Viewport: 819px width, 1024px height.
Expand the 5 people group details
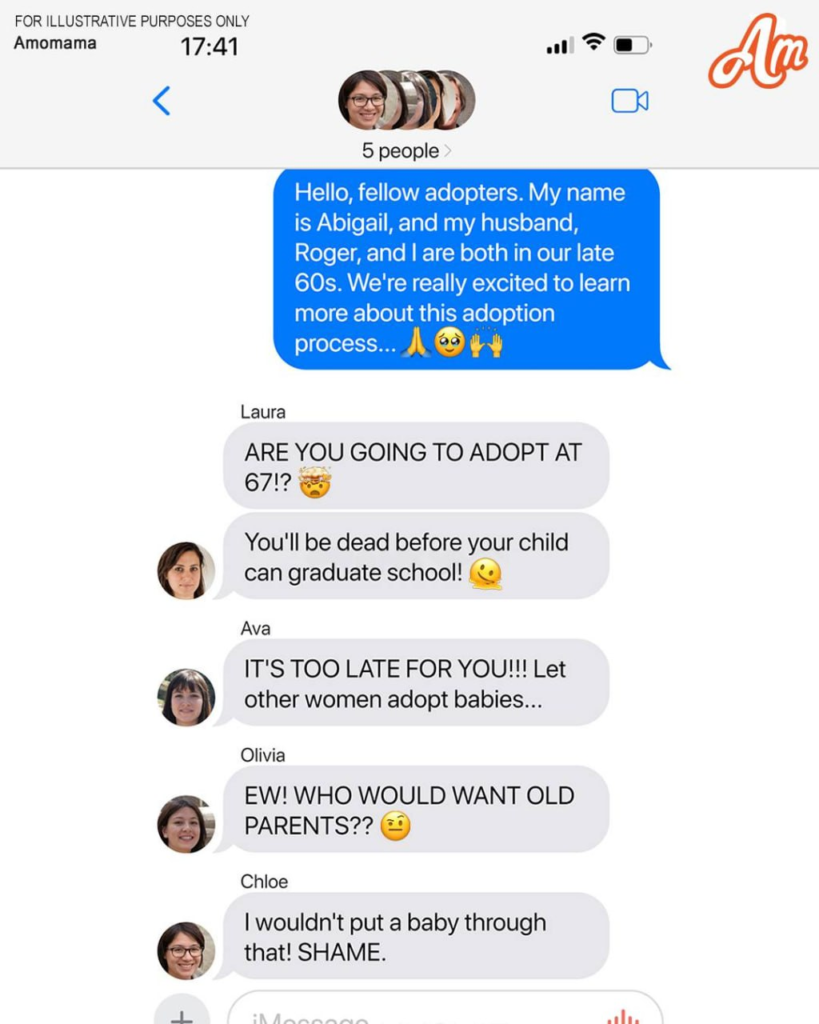point(406,151)
